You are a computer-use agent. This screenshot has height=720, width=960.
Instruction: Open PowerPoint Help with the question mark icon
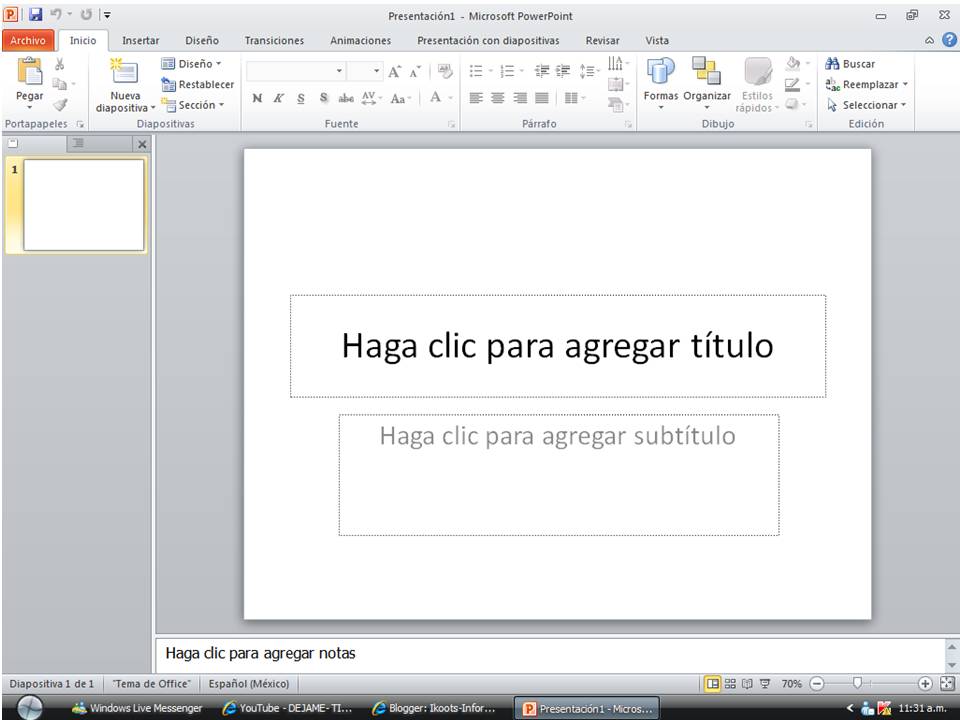pyautogui.click(x=947, y=40)
